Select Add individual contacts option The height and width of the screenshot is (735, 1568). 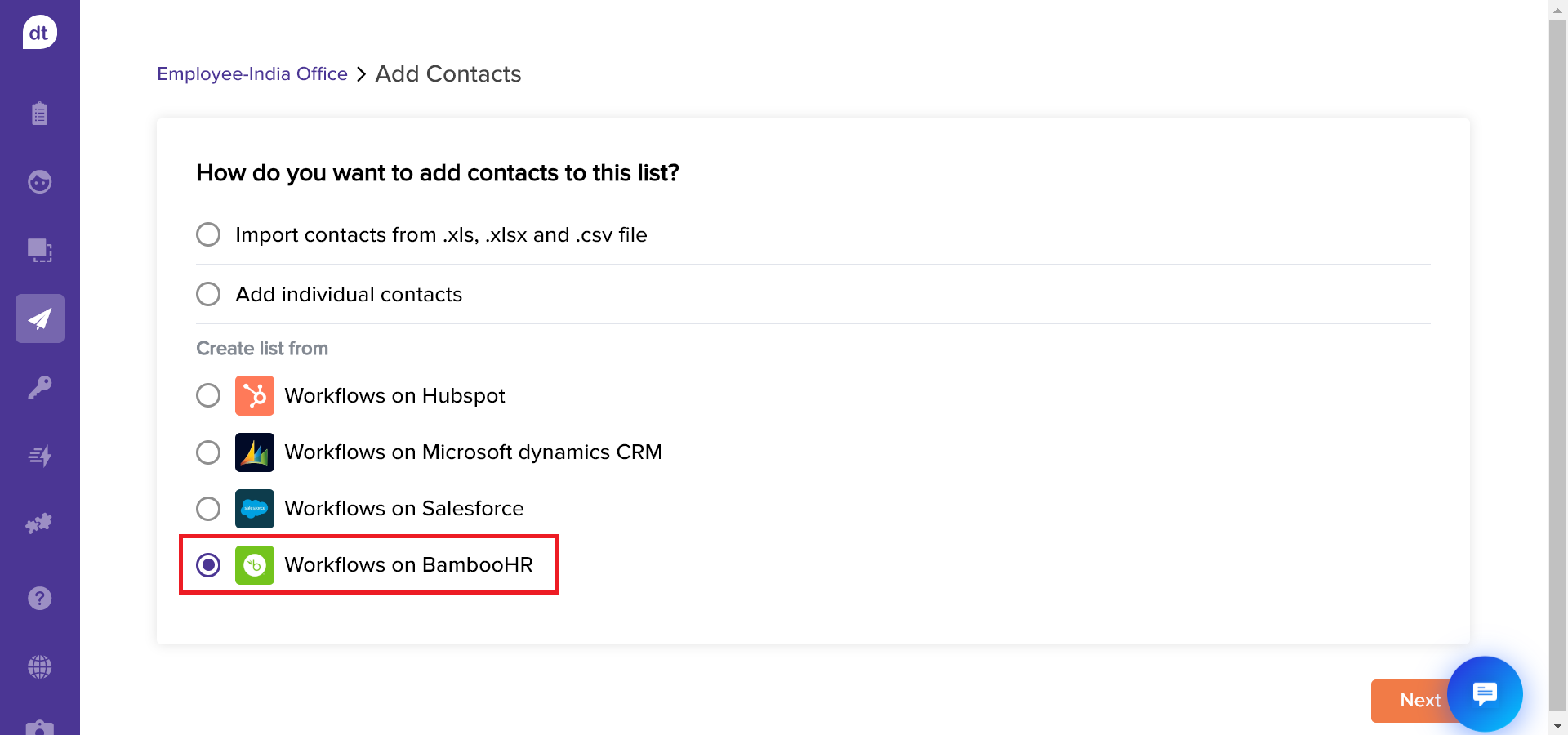[x=208, y=294]
